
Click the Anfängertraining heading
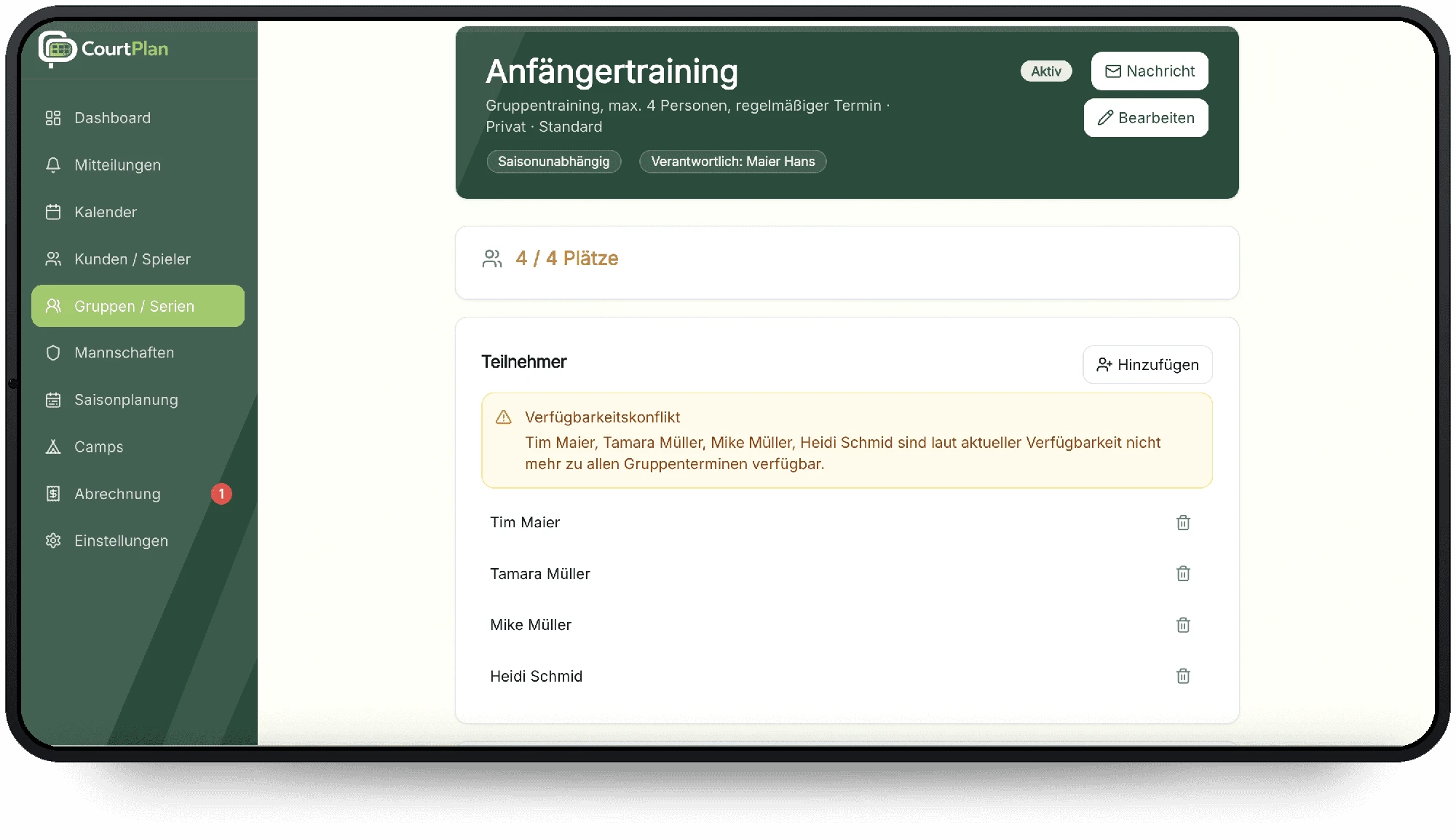[x=612, y=71]
